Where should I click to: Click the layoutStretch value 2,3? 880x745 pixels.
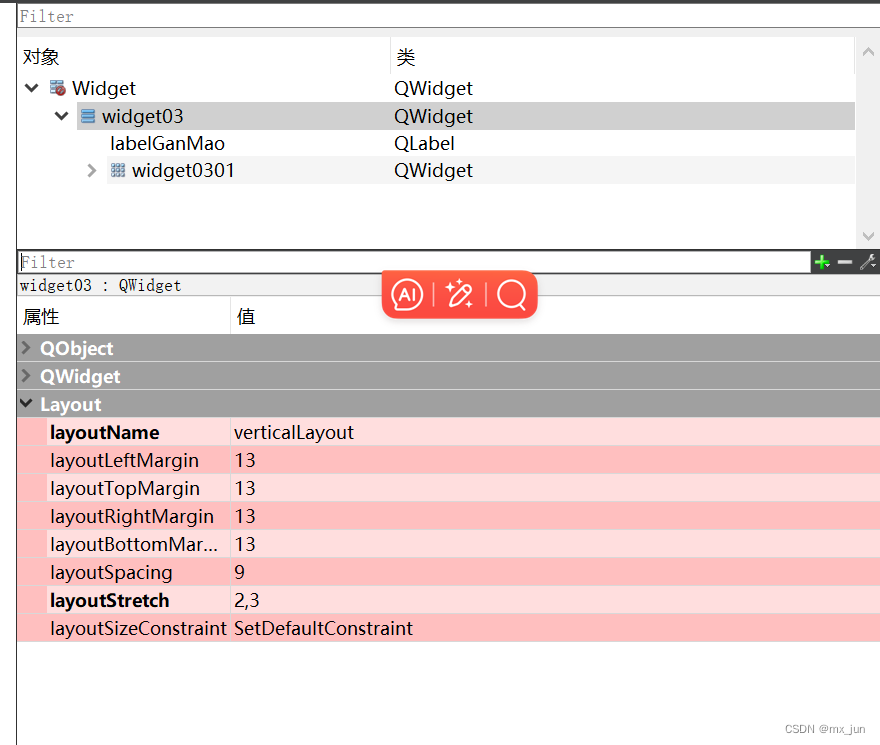pos(247,600)
